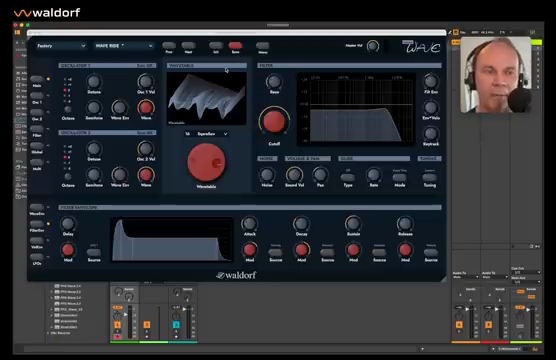Click the filter Keytrack knob

pyautogui.click(x=431, y=134)
